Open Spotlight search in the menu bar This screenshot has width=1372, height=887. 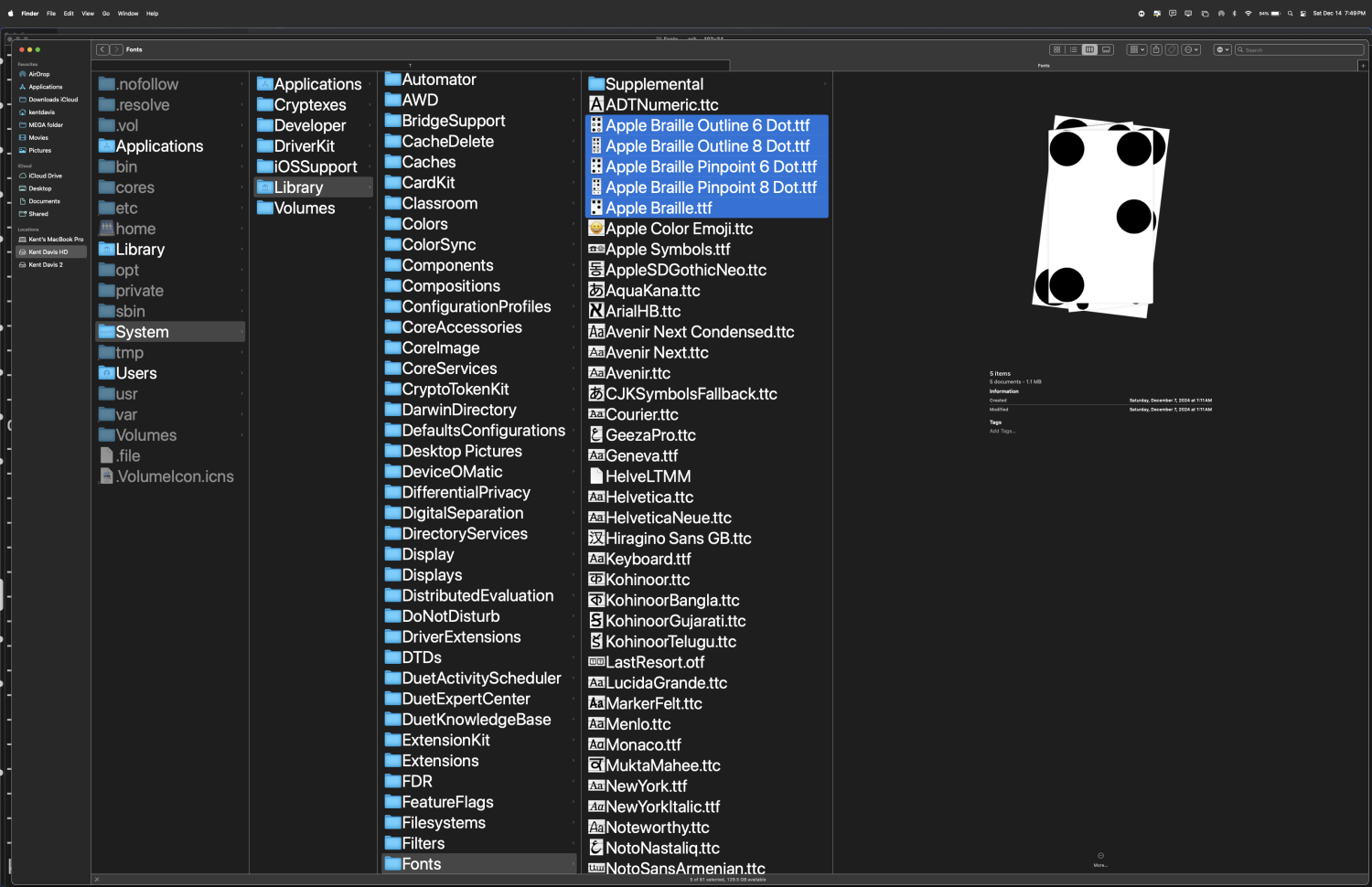pyautogui.click(x=1290, y=14)
